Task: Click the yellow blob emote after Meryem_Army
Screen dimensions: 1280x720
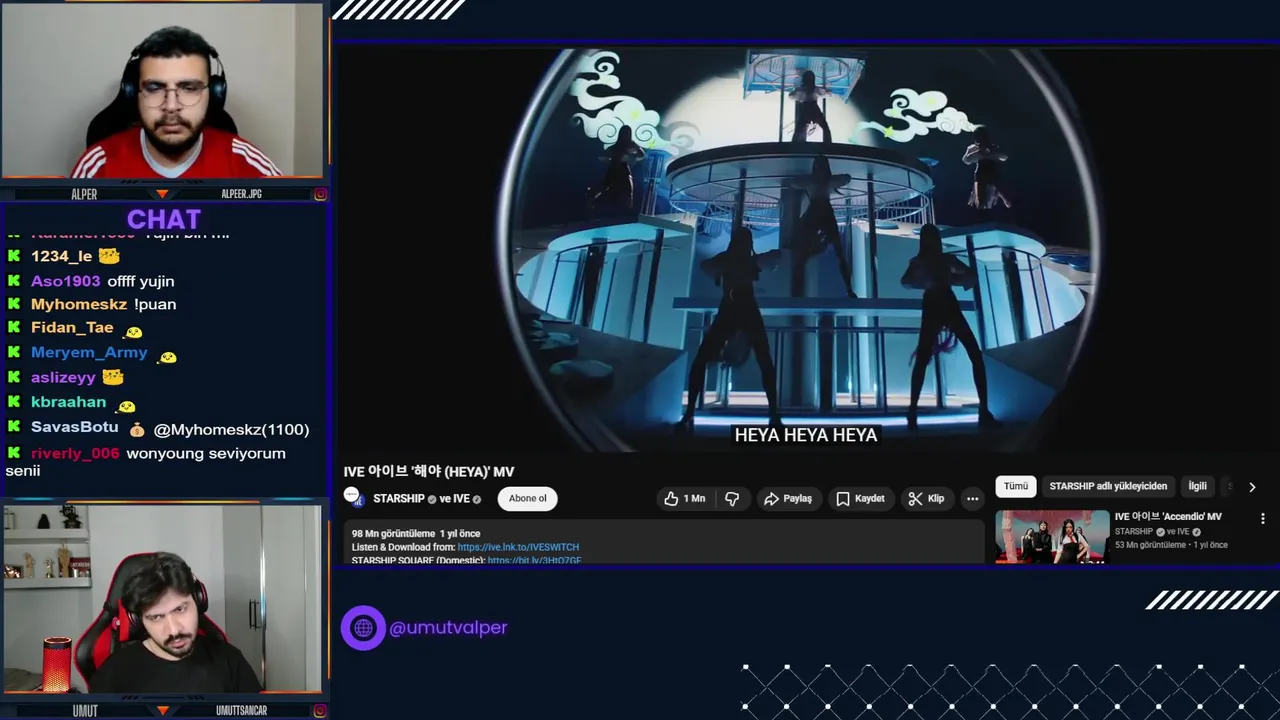Action: coord(167,356)
